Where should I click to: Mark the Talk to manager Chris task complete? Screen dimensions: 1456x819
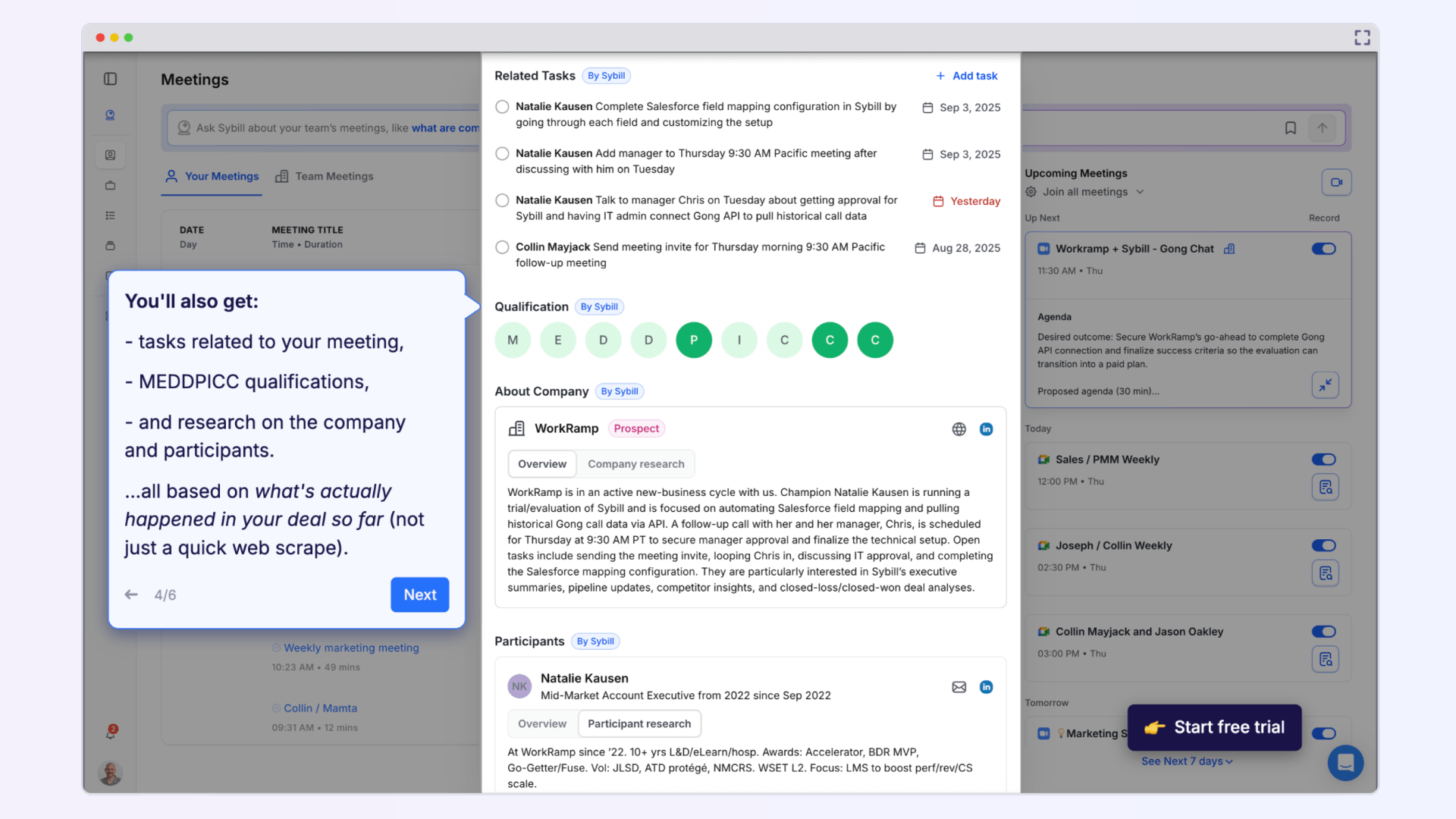(502, 201)
